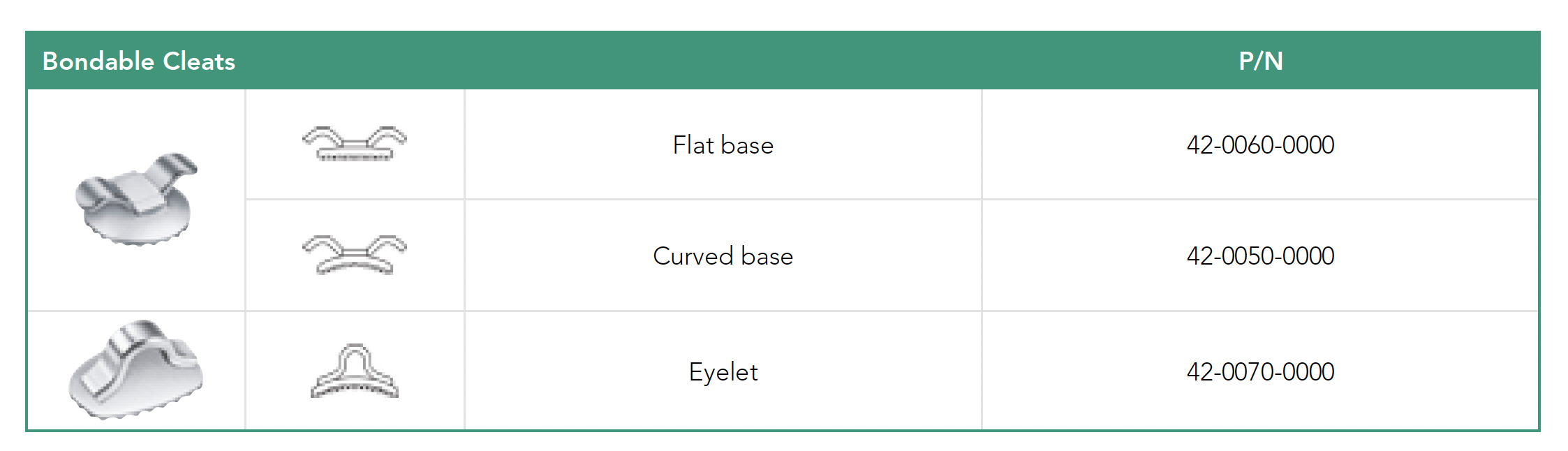The image size is (1568, 451).
Task: Click the arched loop atop the eyelet diagram
Action: [x=355, y=353]
